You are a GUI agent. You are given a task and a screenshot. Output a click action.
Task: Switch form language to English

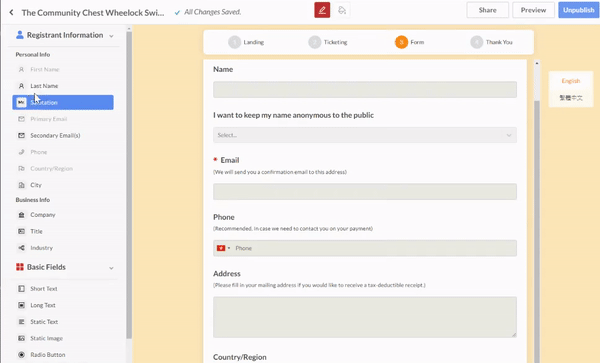(571, 81)
